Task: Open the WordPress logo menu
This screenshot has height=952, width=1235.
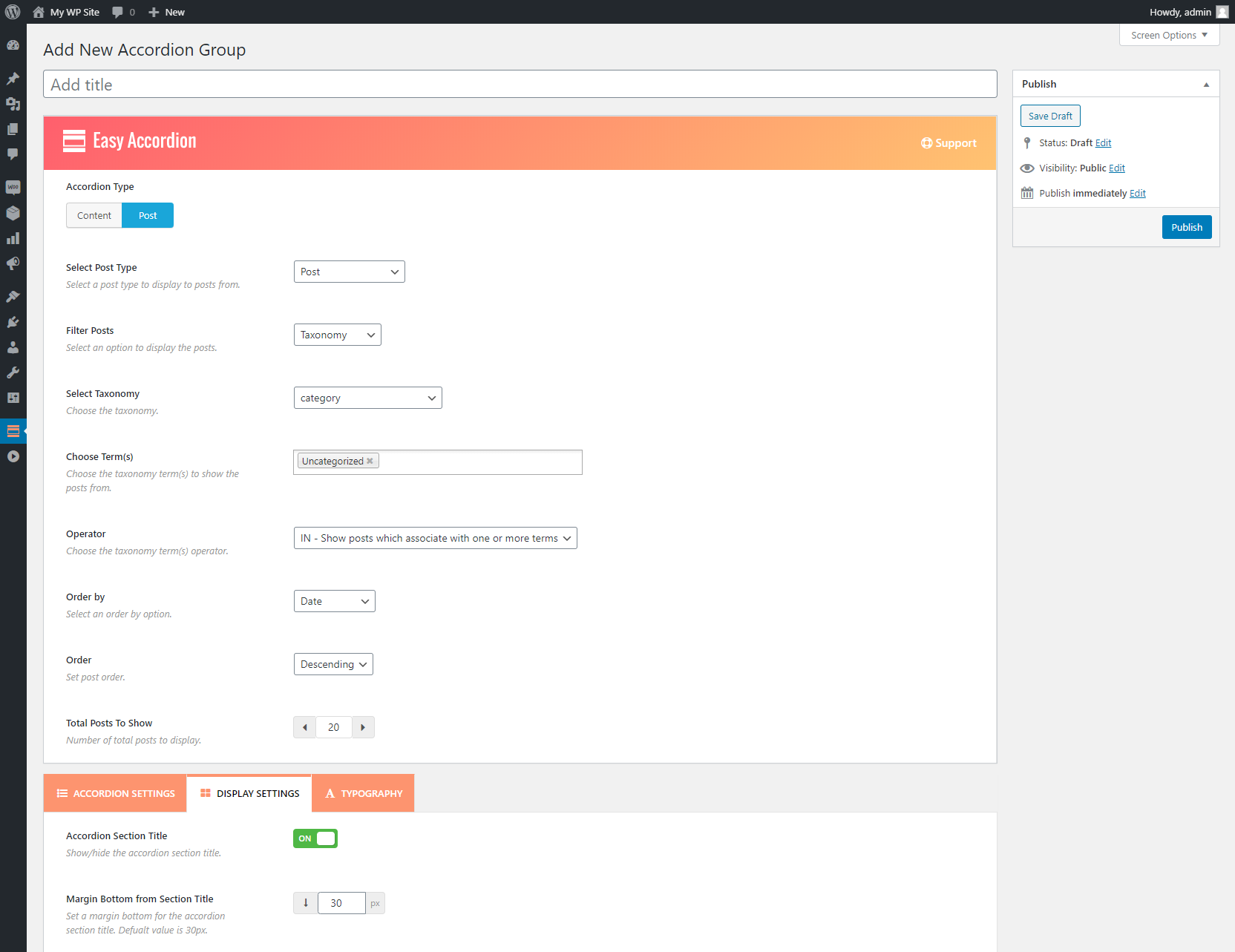Action: pyautogui.click(x=13, y=12)
